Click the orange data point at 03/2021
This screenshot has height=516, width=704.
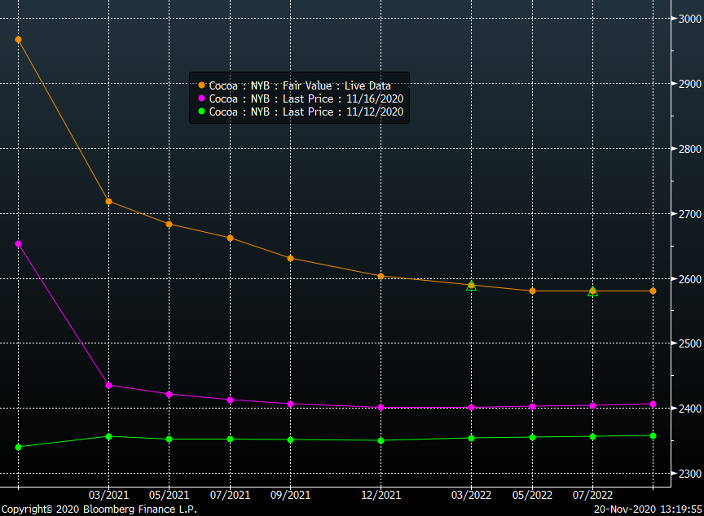pyautogui.click(x=108, y=202)
